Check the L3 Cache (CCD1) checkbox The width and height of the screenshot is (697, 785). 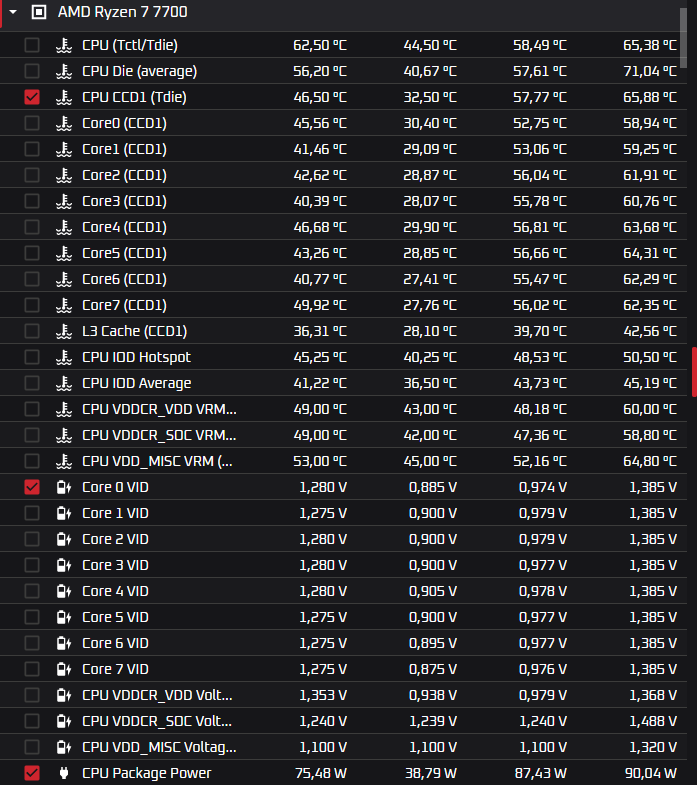pos(32,331)
